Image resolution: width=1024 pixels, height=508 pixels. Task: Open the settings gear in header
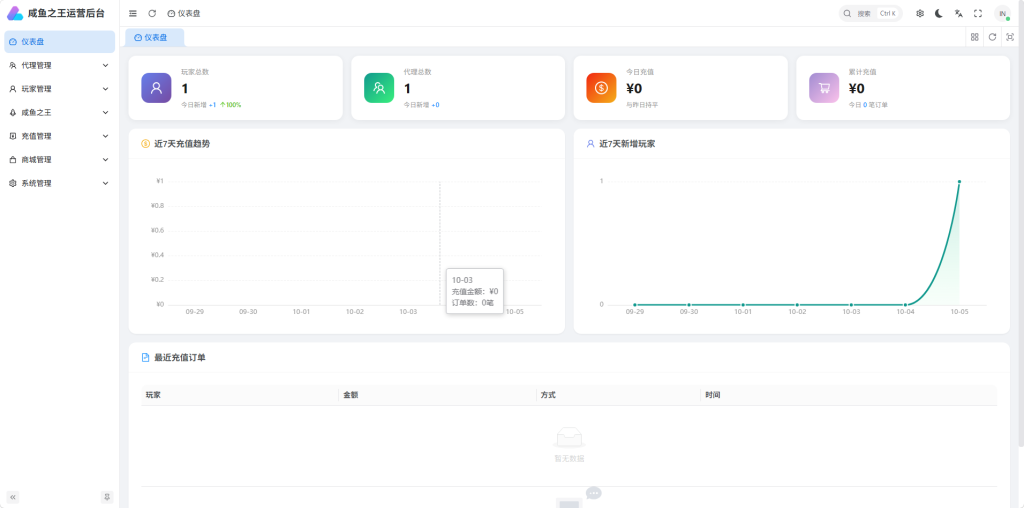(920, 13)
